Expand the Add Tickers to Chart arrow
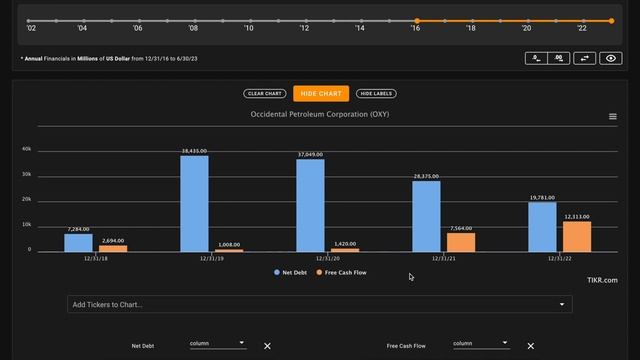640x360 pixels. 562,304
